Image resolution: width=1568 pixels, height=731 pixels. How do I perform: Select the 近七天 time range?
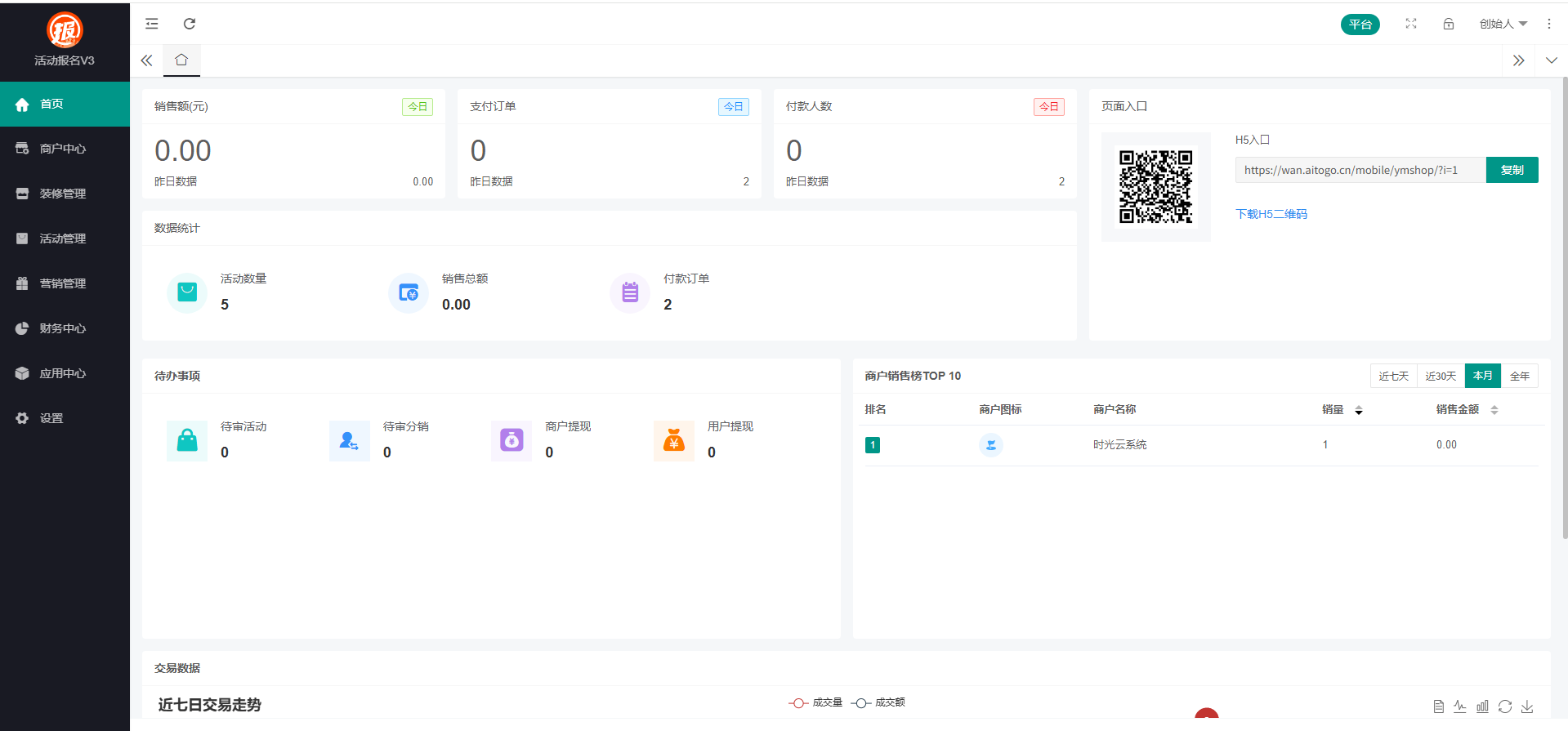click(1393, 376)
